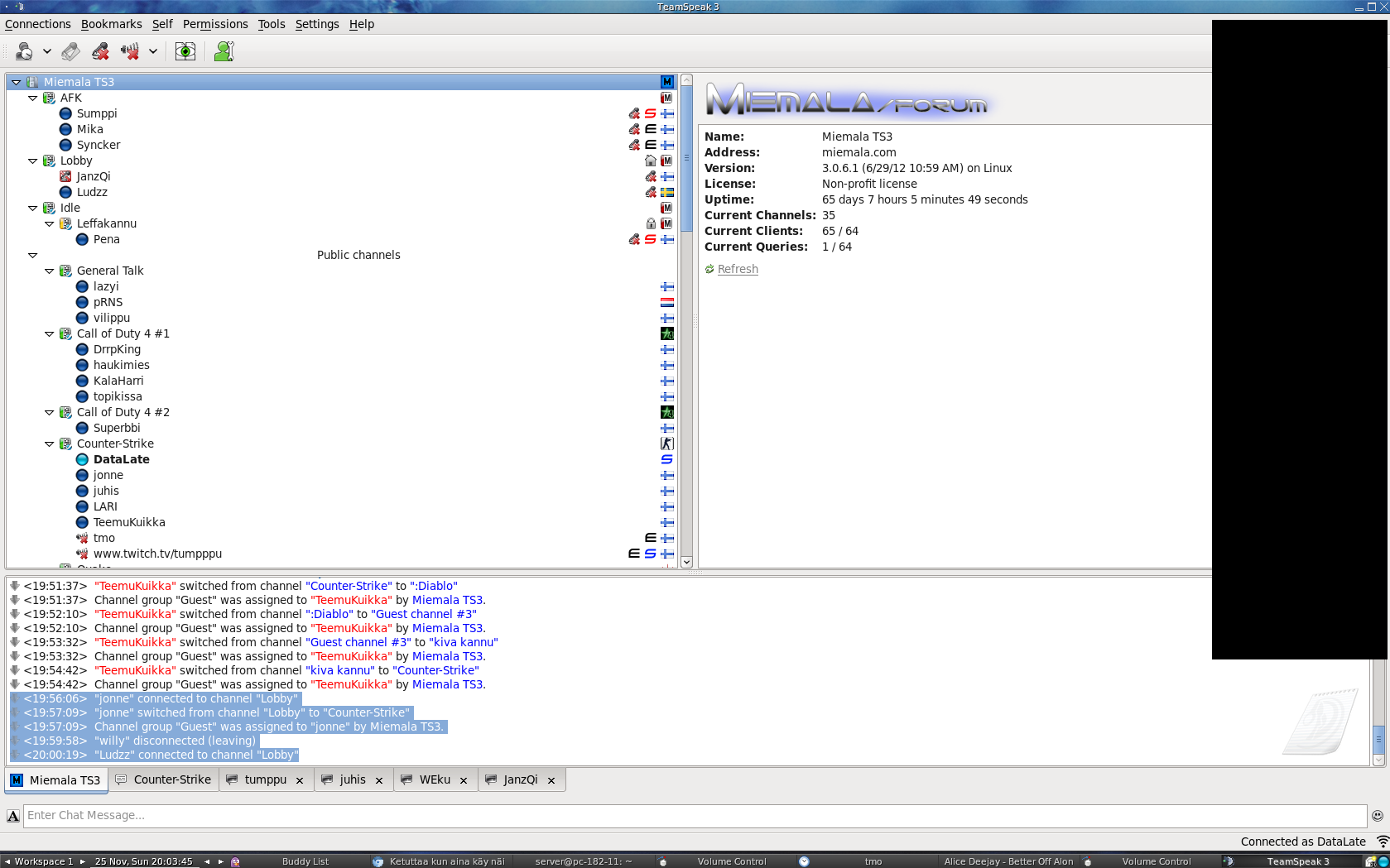
Task: Click the lock icon on Leffakannu row
Action: coord(651,223)
